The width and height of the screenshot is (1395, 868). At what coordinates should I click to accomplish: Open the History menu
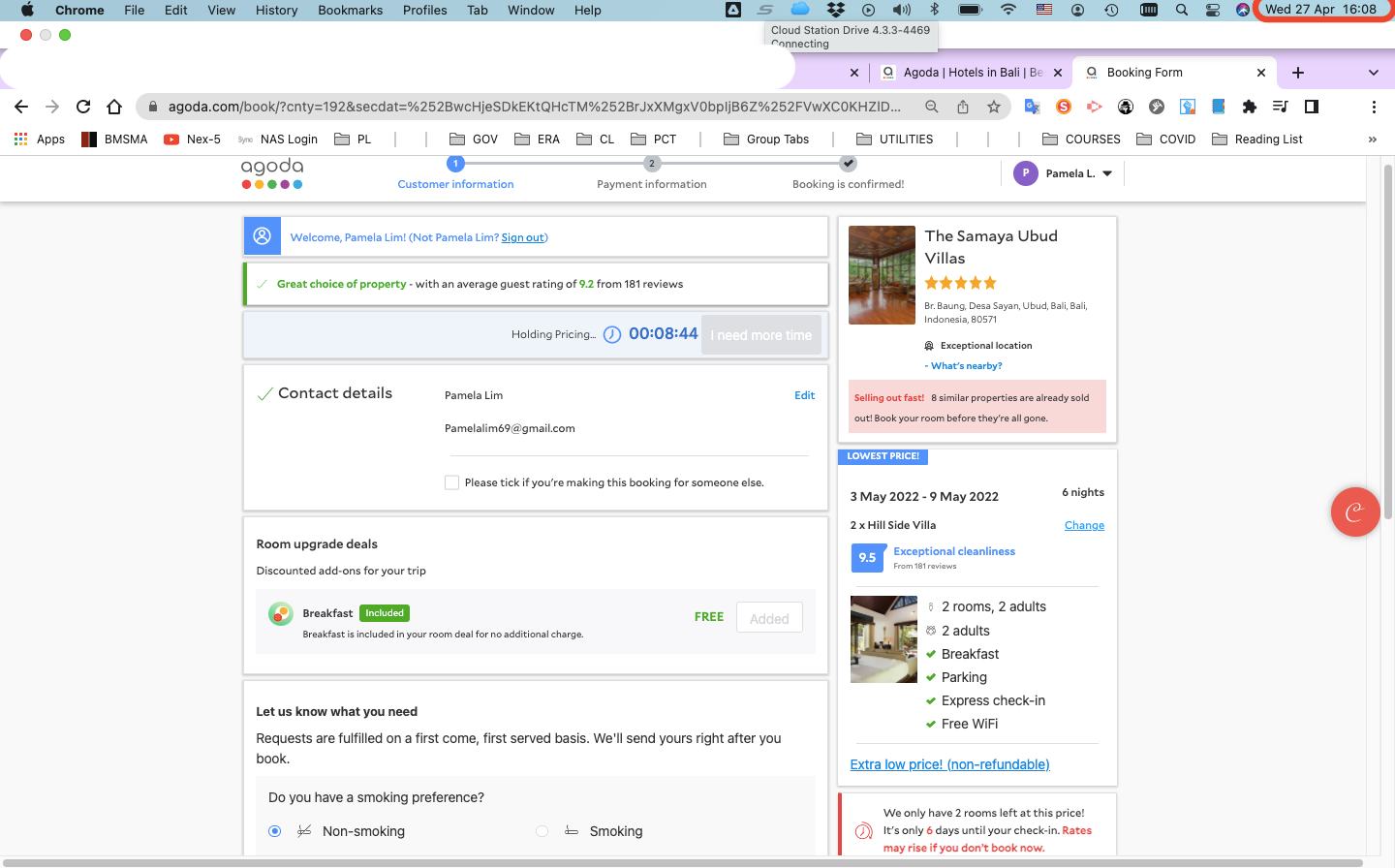[x=276, y=10]
